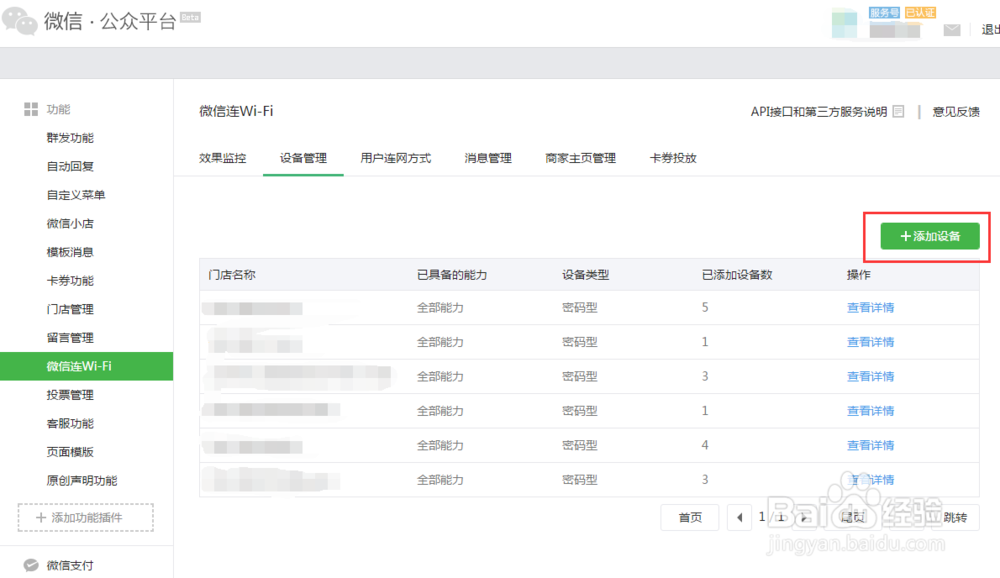Open the mail envelope icon
The image size is (1000, 578).
[952, 30]
